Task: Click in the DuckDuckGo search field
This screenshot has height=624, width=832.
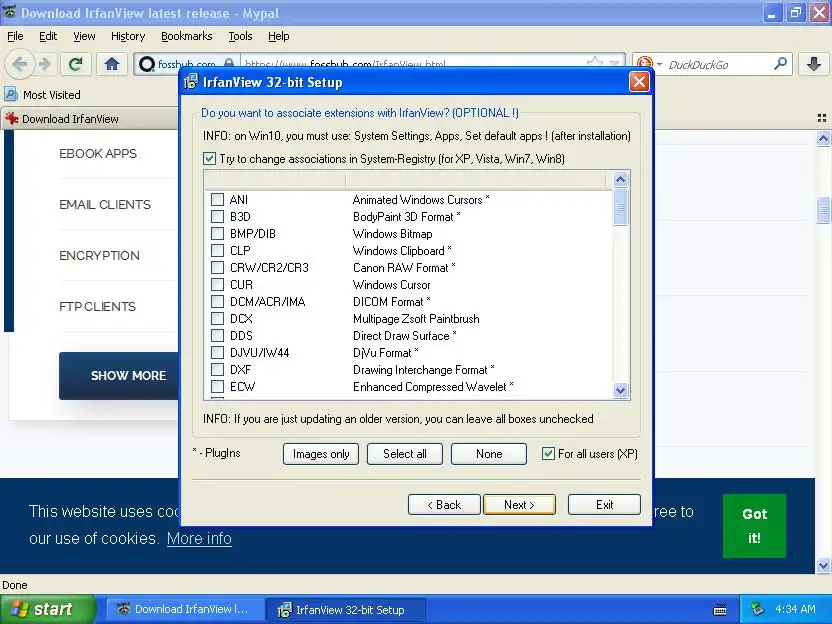Action: (717, 65)
